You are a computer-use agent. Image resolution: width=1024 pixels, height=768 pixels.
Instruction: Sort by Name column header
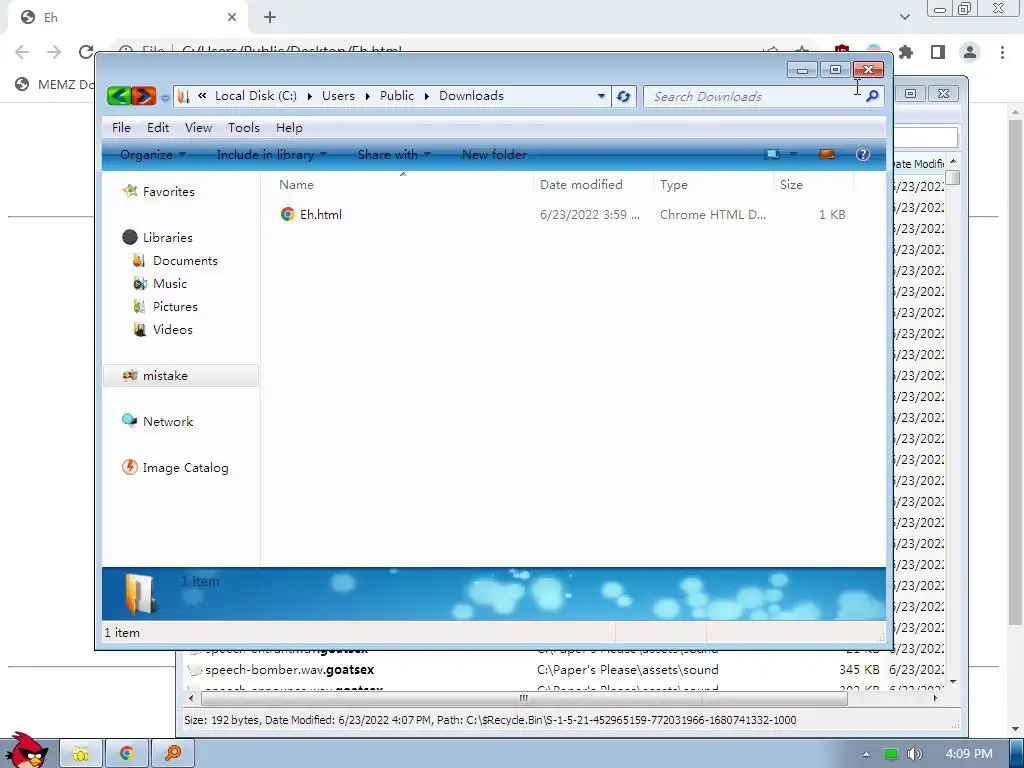[x=403, y=185]
